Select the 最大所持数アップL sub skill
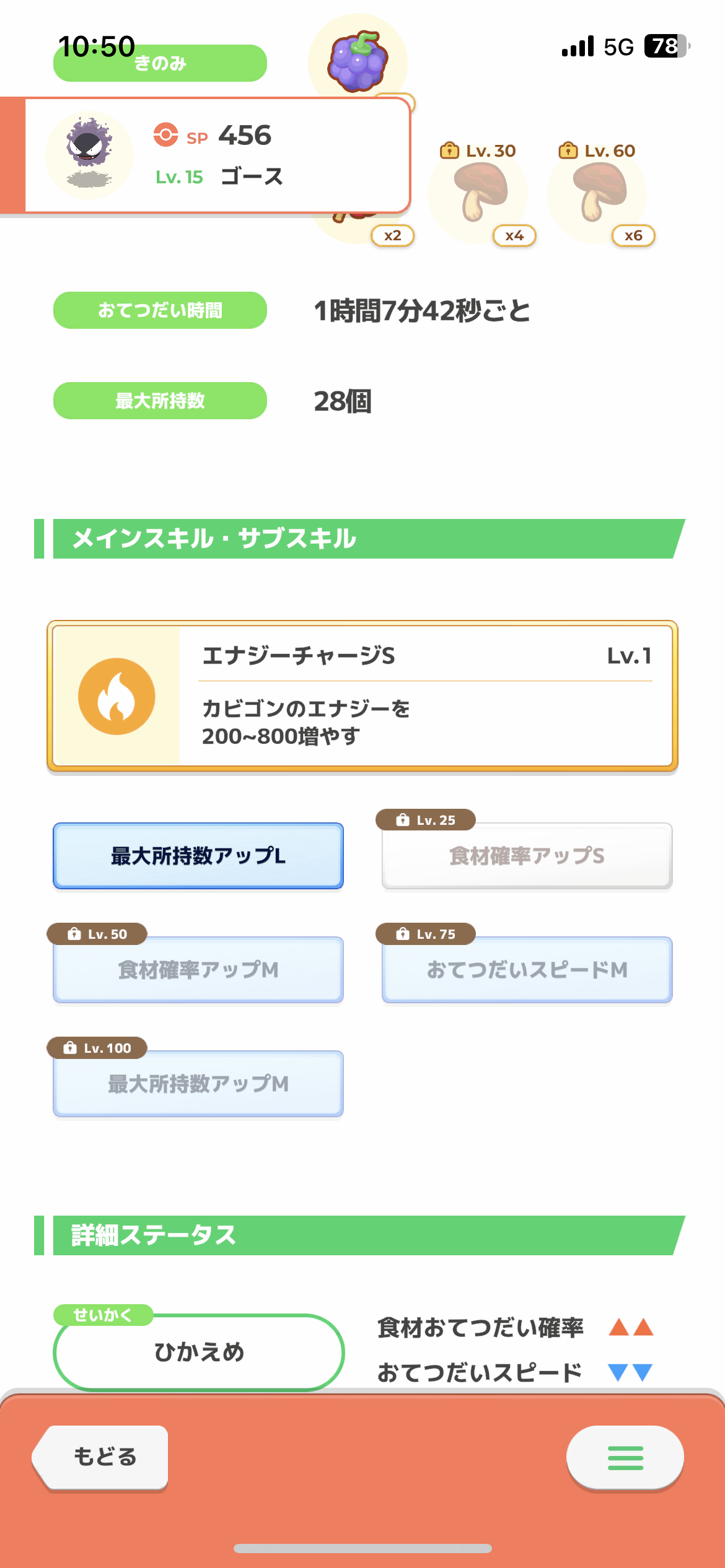This screenshot has height=1568, width=725. tap(198, 856)
